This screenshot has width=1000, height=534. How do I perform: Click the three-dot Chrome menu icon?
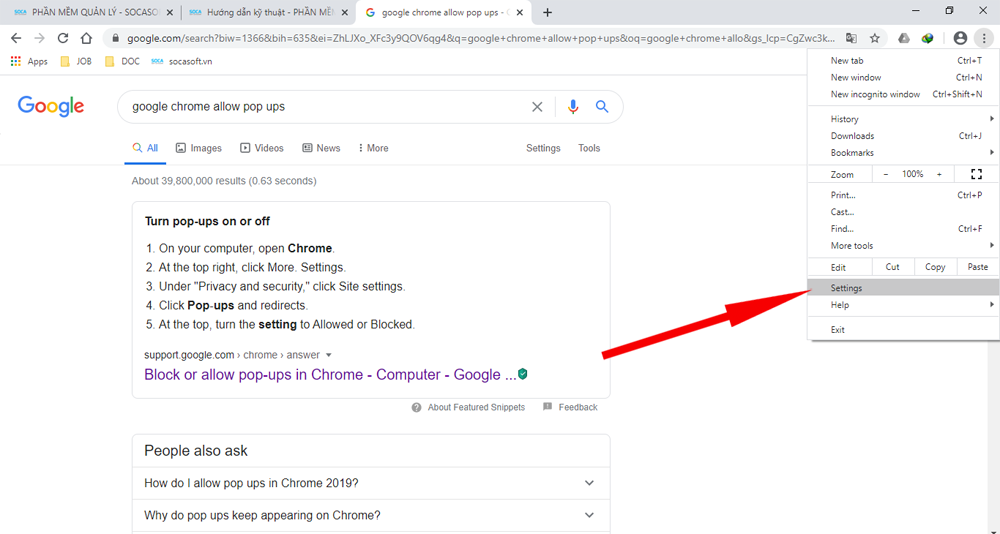pos(984,38)
